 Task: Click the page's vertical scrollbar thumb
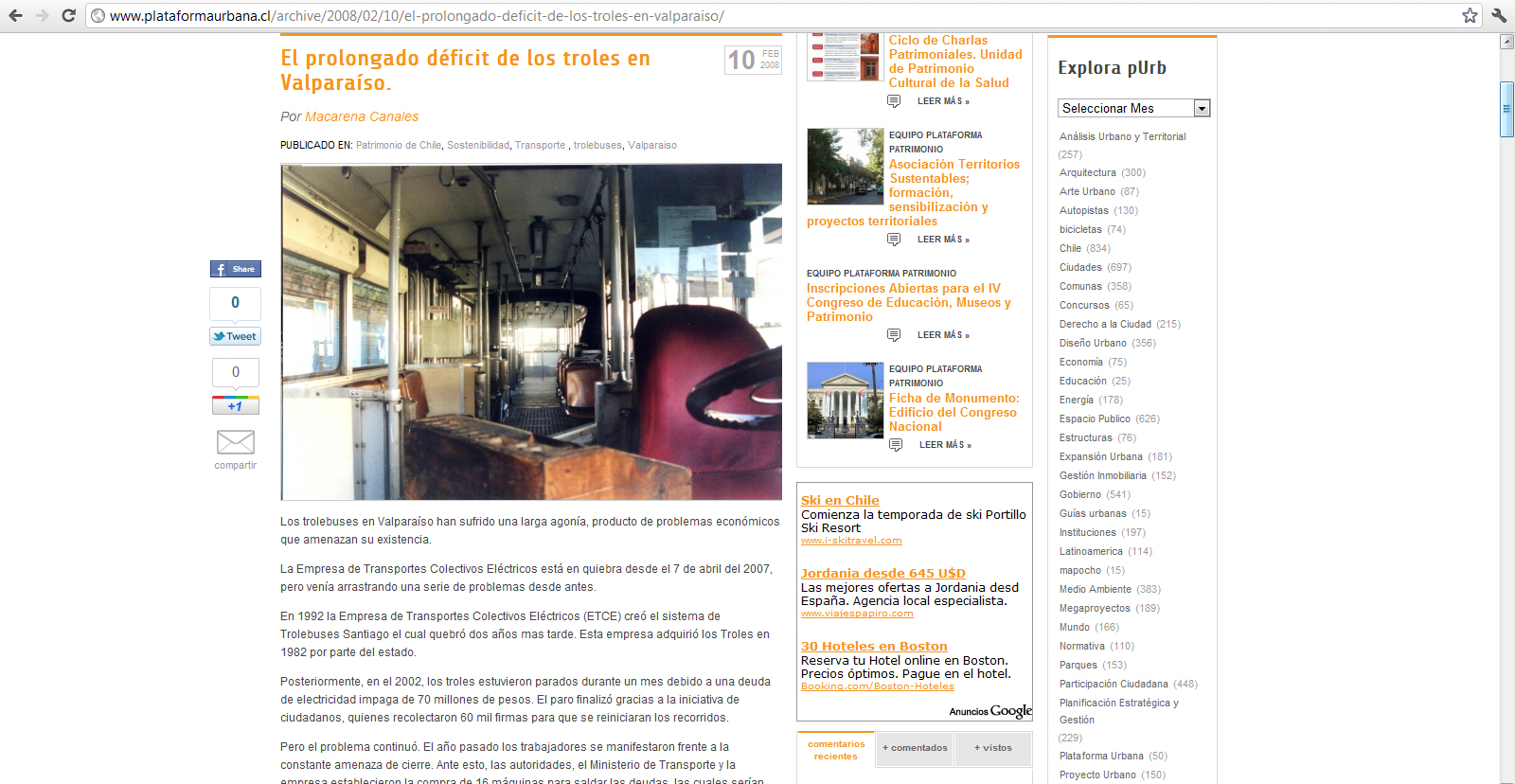point(1506,109)
